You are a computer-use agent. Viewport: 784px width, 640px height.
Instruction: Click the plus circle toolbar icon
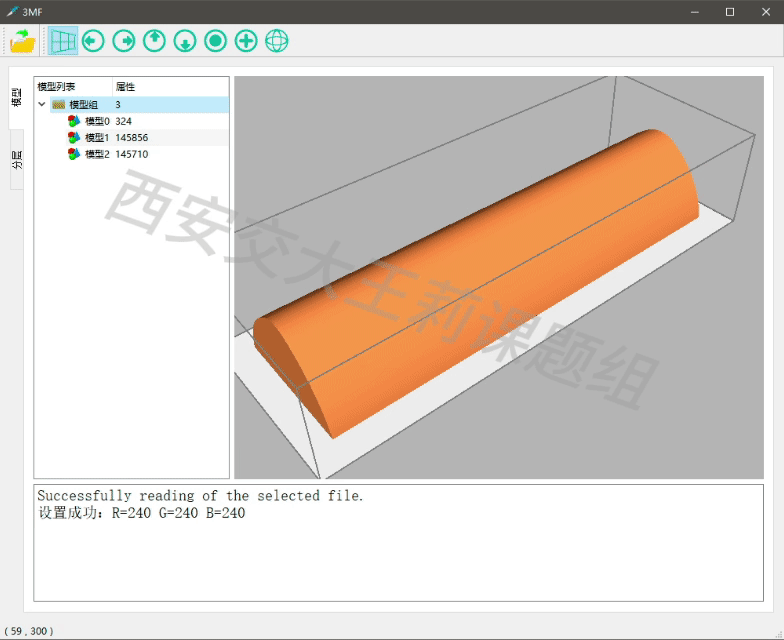(246, 41)
